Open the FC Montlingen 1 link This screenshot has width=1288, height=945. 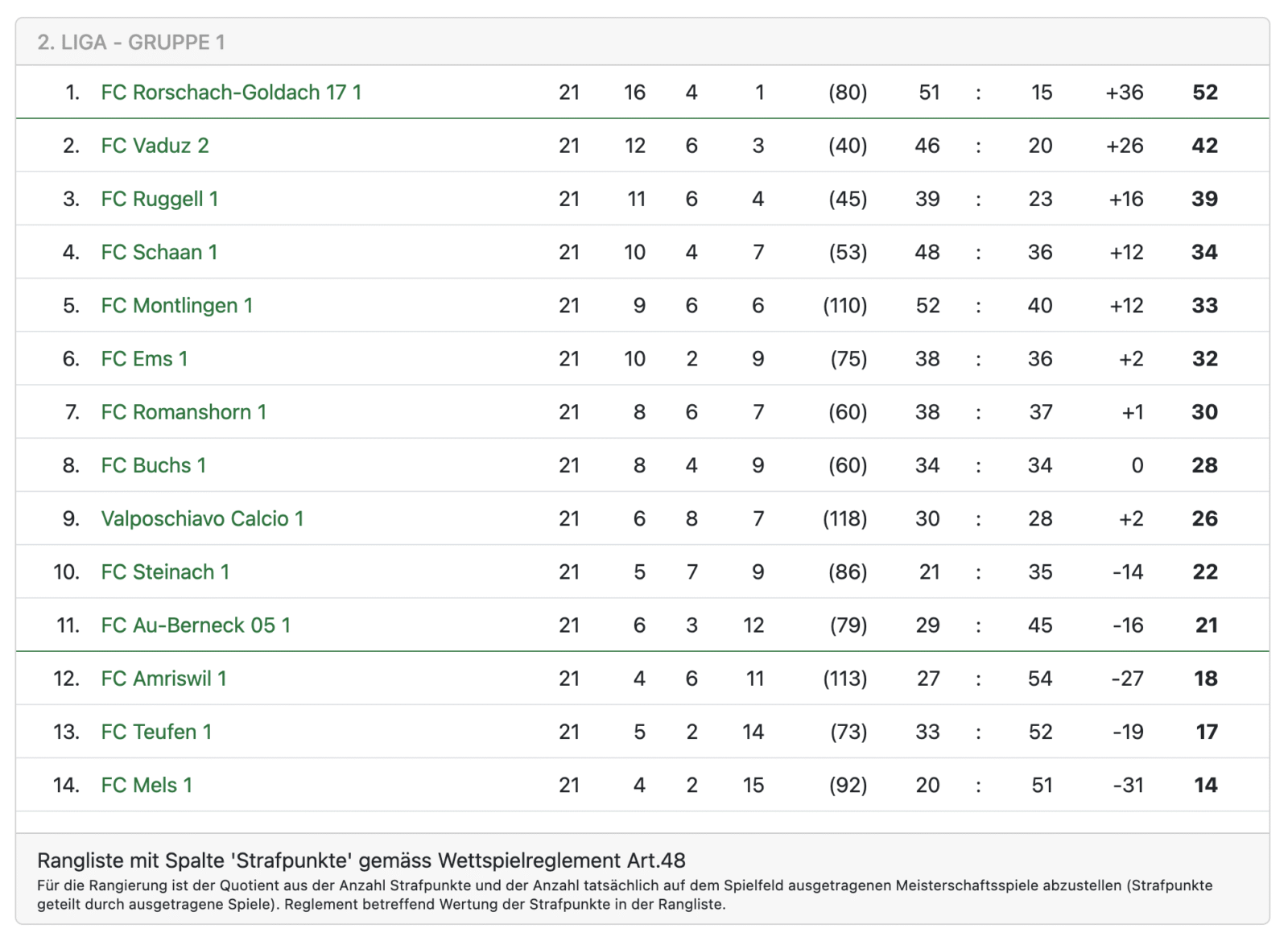click(177, 306)
